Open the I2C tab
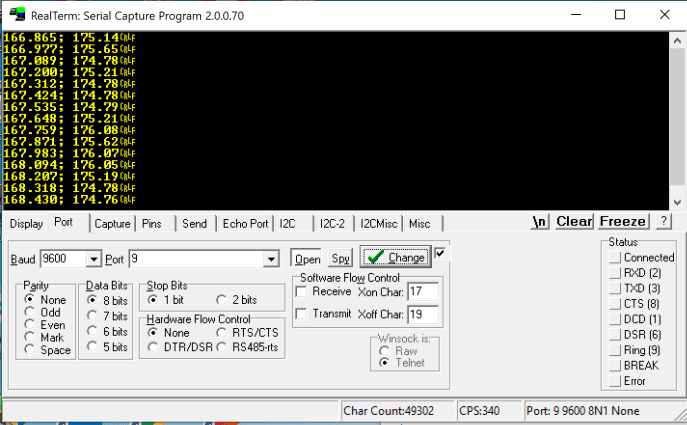The height and width of the screenshot is (425, 687). pos(288,224)
